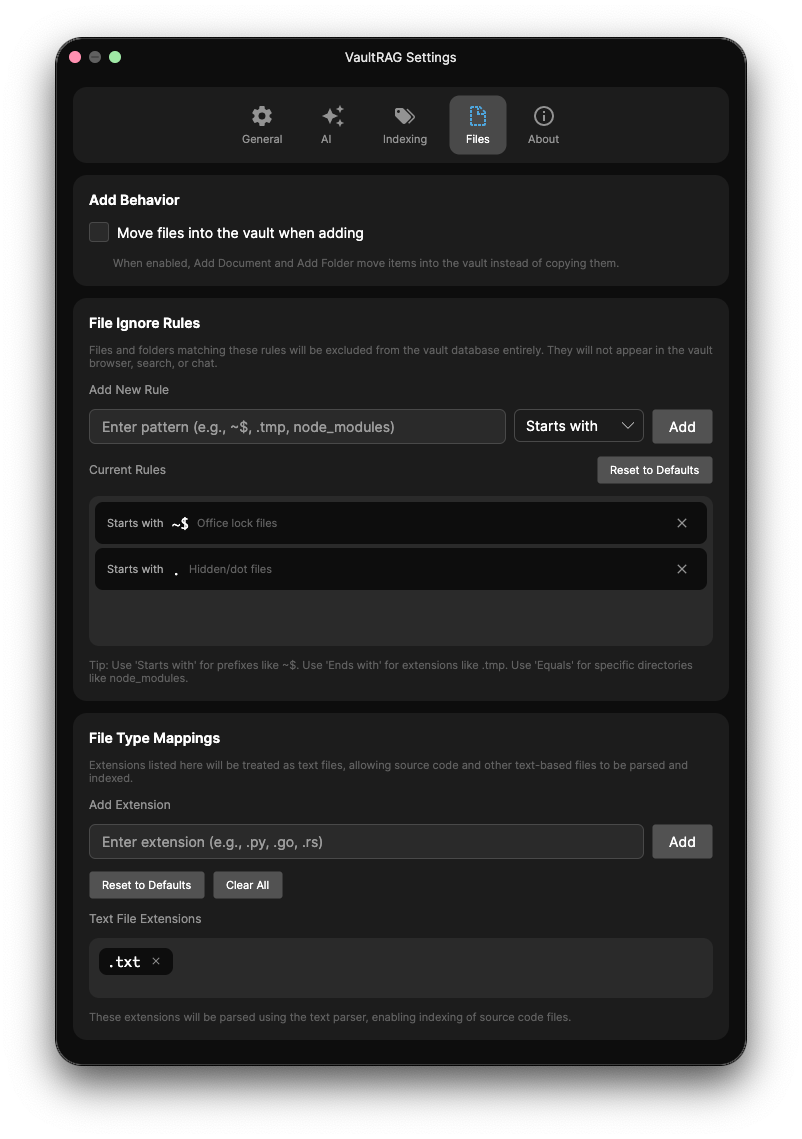The height and width of the screenshot is (1139, 802).
Task: Add the new ignore rule
Action: click(x=681, y=426)
